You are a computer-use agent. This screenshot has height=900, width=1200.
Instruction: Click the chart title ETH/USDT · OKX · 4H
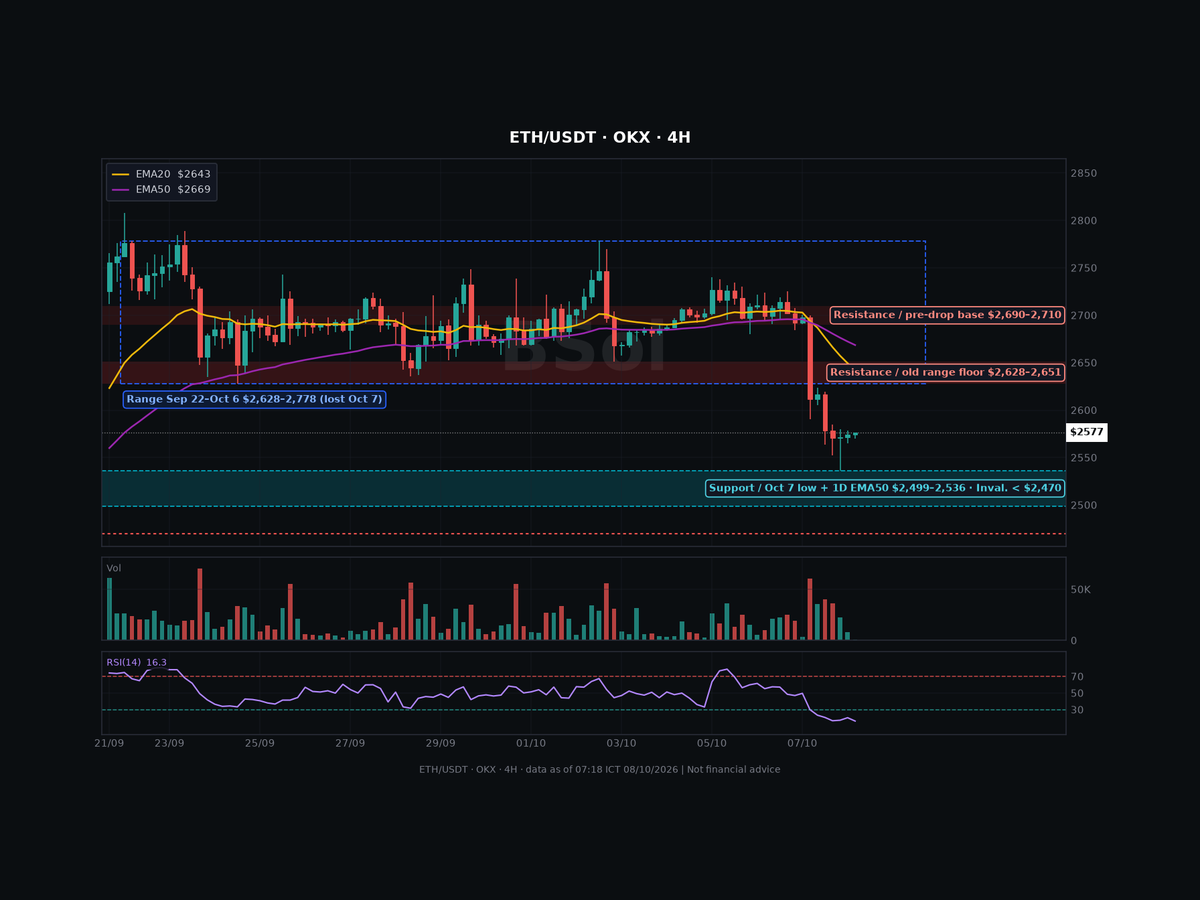pyautogui.click(x=600, y=138)
